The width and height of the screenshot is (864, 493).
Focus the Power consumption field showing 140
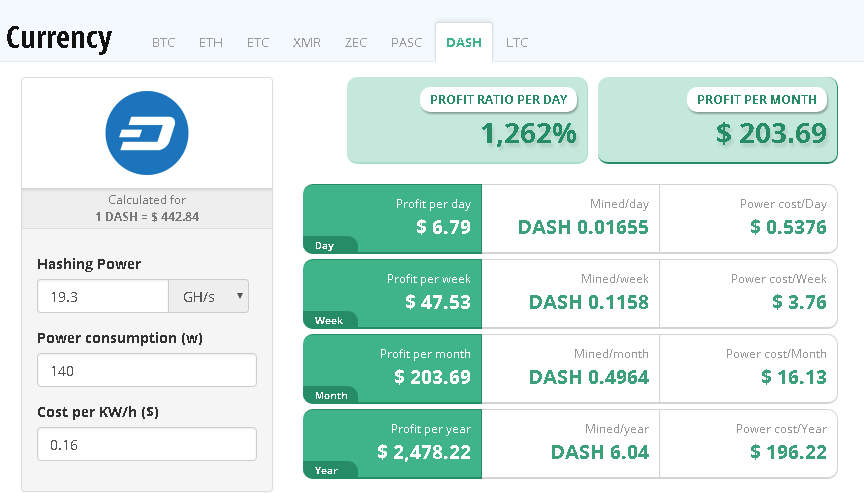click(x=147, y=370)
